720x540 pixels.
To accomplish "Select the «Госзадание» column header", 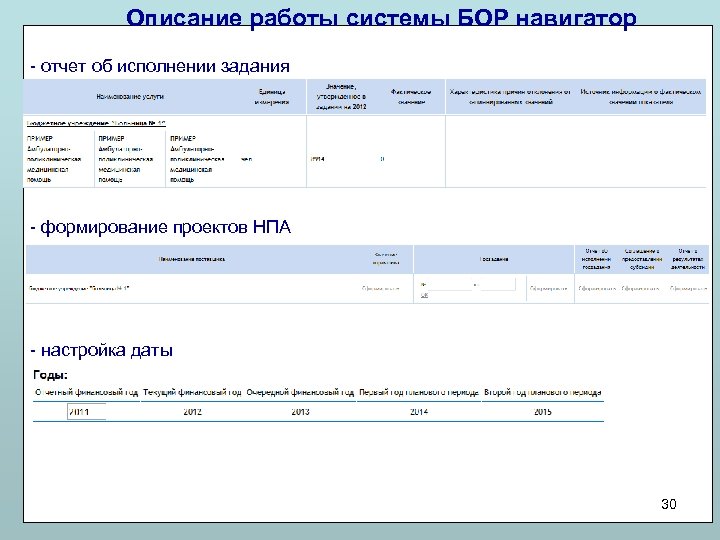I will click(x=494, y=259).
